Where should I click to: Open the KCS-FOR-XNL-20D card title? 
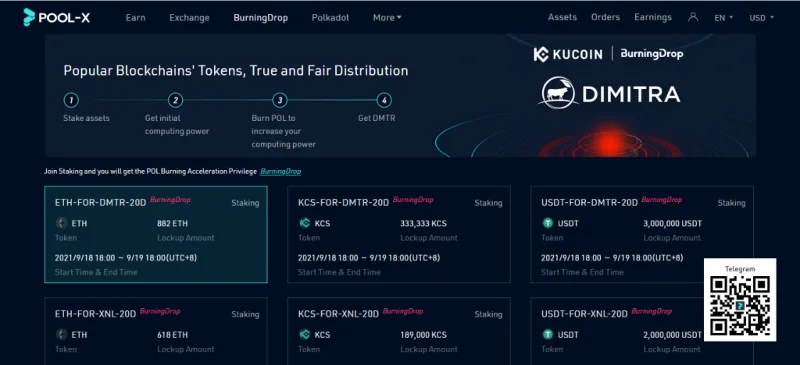click(x=338, y=314)
